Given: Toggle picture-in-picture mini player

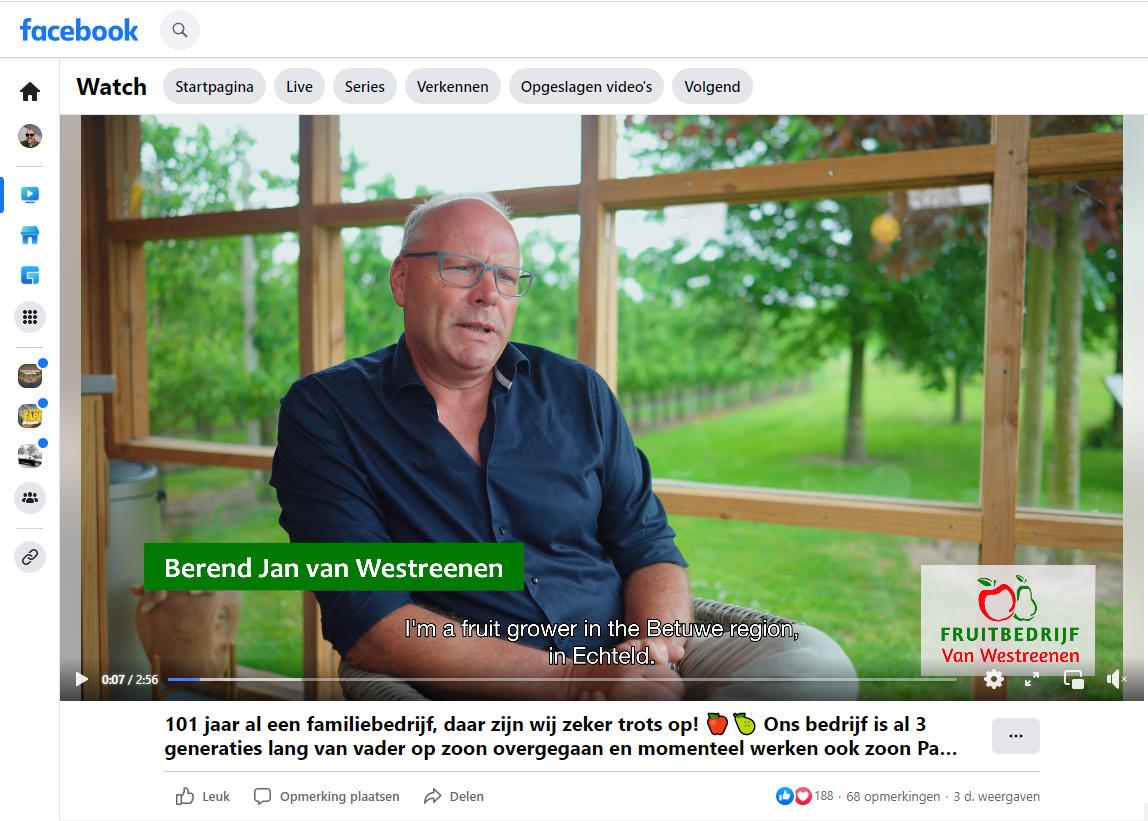Looking at the screenshot, I should (1073, 680).
